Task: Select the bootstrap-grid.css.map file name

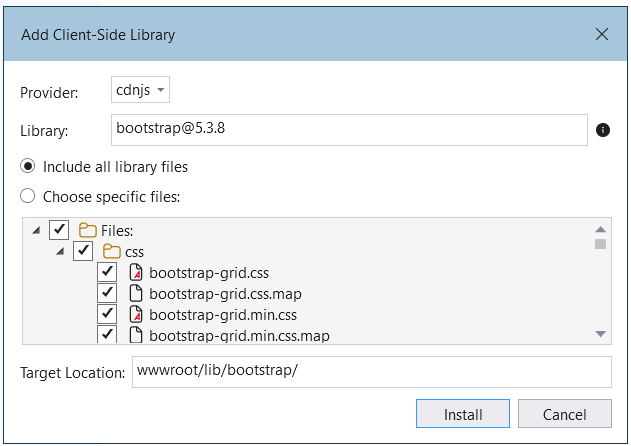Action: pos(225,294)
